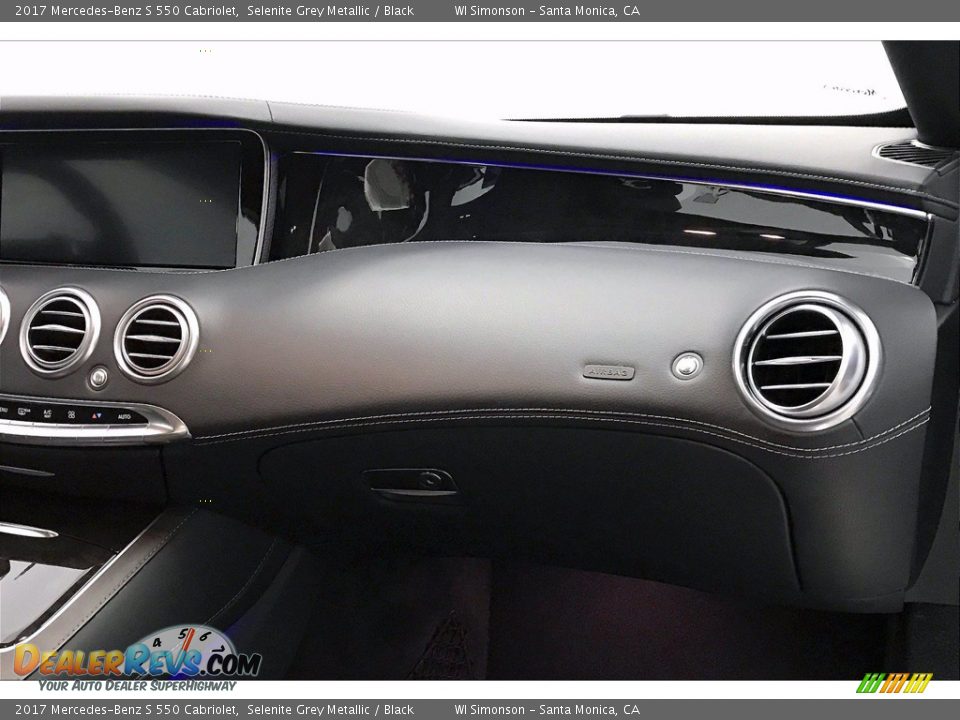Click the full center vent left of the small knob
This screenshot has width=960, height=720.
point(60,331)
